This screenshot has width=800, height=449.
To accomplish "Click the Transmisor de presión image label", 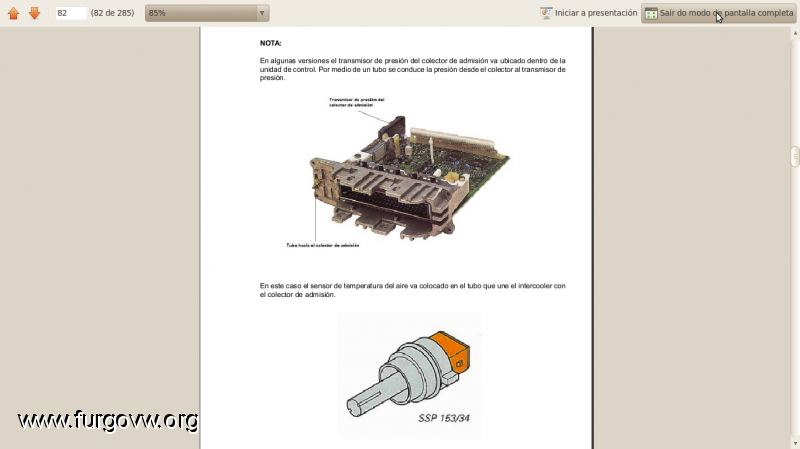I will click(357, 102).
